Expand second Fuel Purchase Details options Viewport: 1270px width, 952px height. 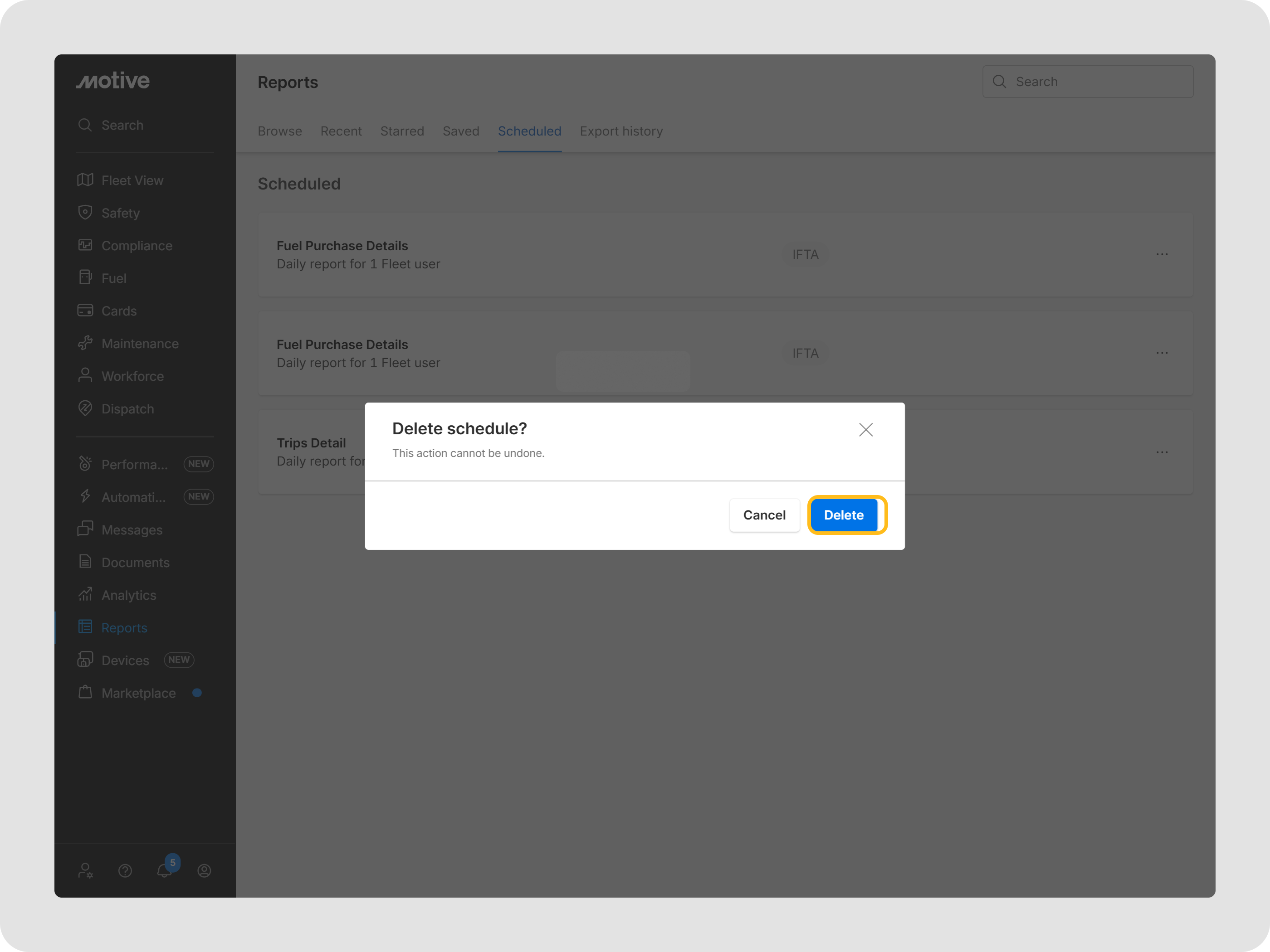click(x=1162, y=353)
